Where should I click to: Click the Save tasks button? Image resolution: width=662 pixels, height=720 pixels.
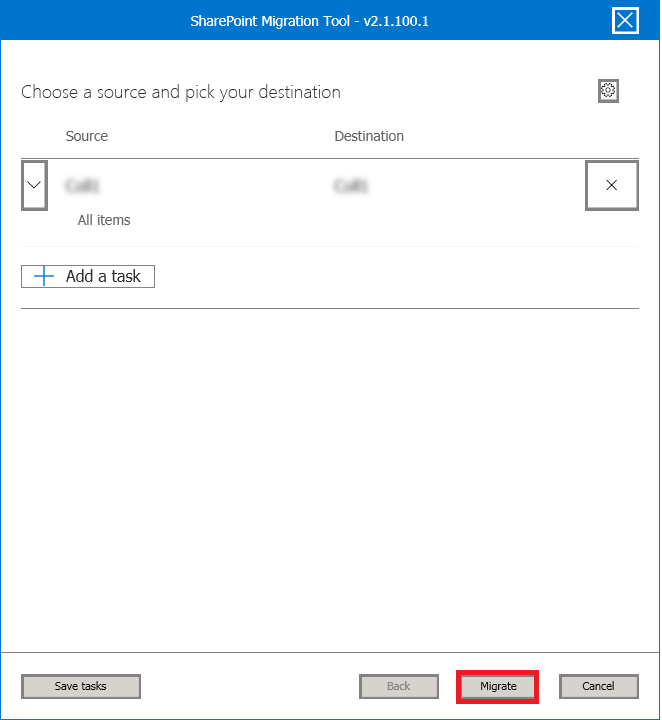pyautogui.click(x=81, y=686)
